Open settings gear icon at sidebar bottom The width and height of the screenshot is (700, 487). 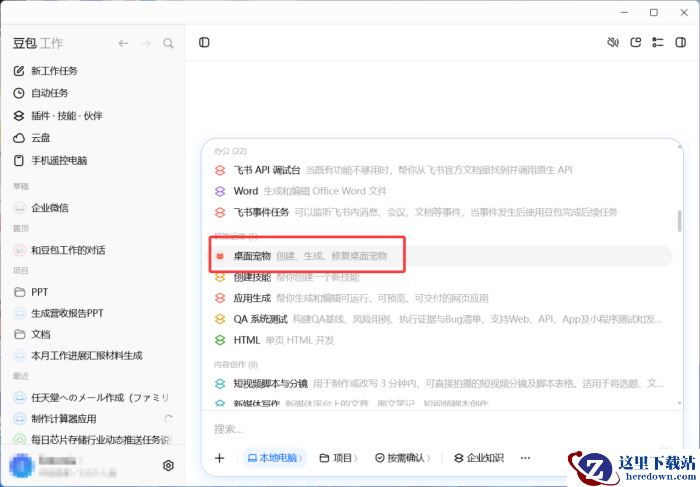coord(168,466)
